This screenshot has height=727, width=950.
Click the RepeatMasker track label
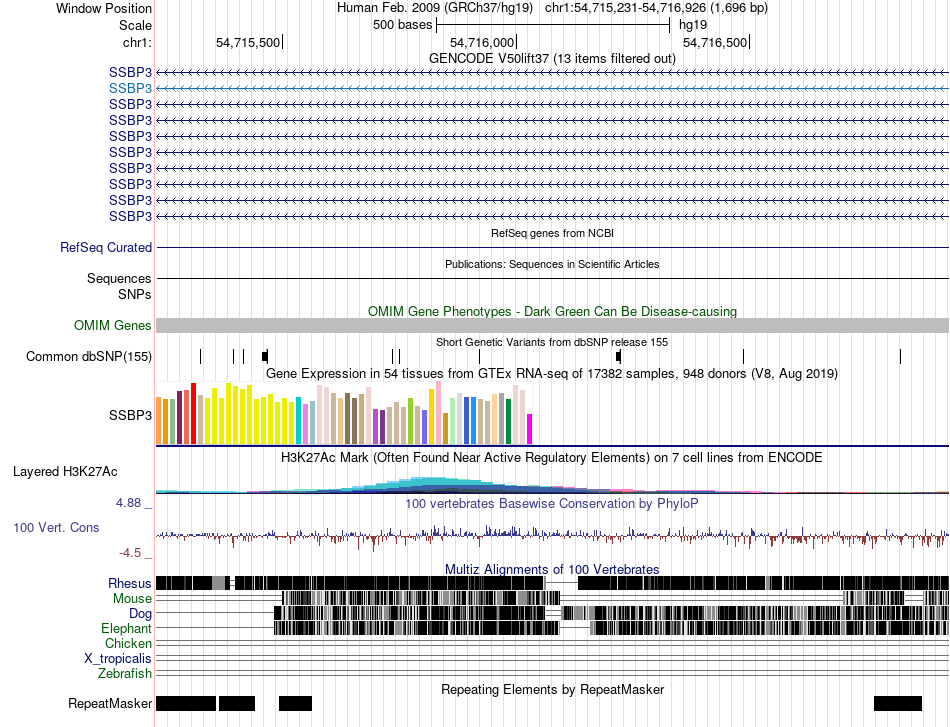click(x=110, y=703)
